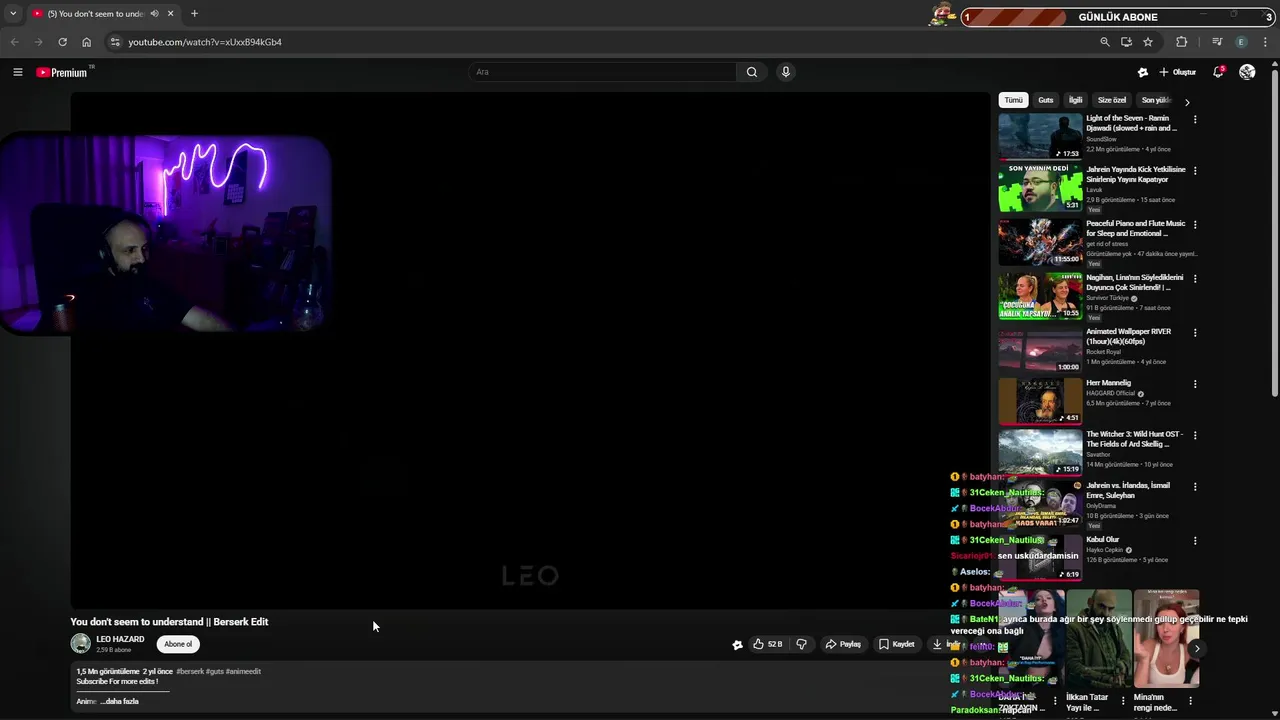Reload the page in Chrome
1280x720 pixels.
tap(62, 42)
